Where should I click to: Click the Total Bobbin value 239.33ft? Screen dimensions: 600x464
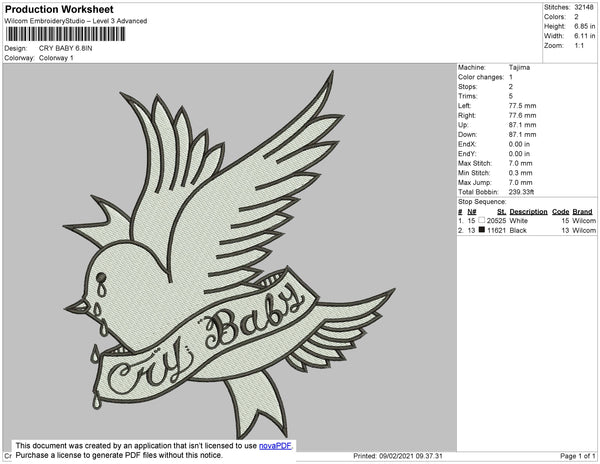coord(521,192)
